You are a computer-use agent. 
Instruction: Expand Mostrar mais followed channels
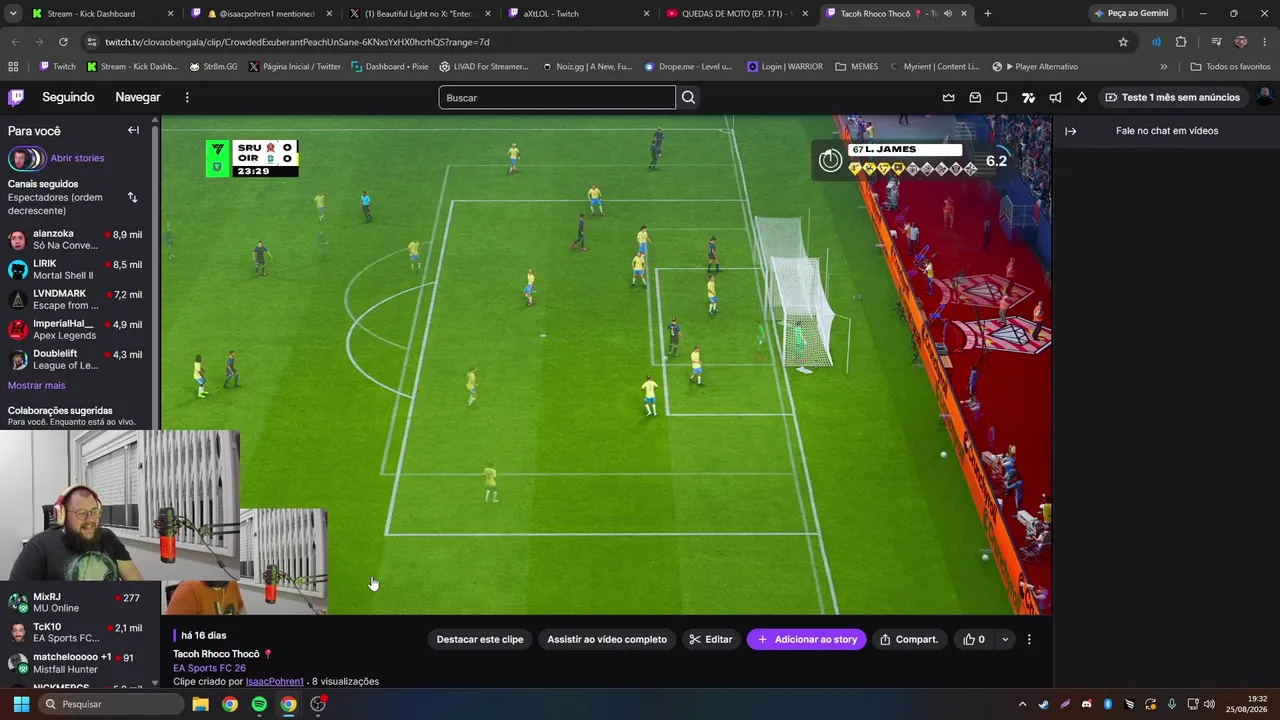point(36,385)
